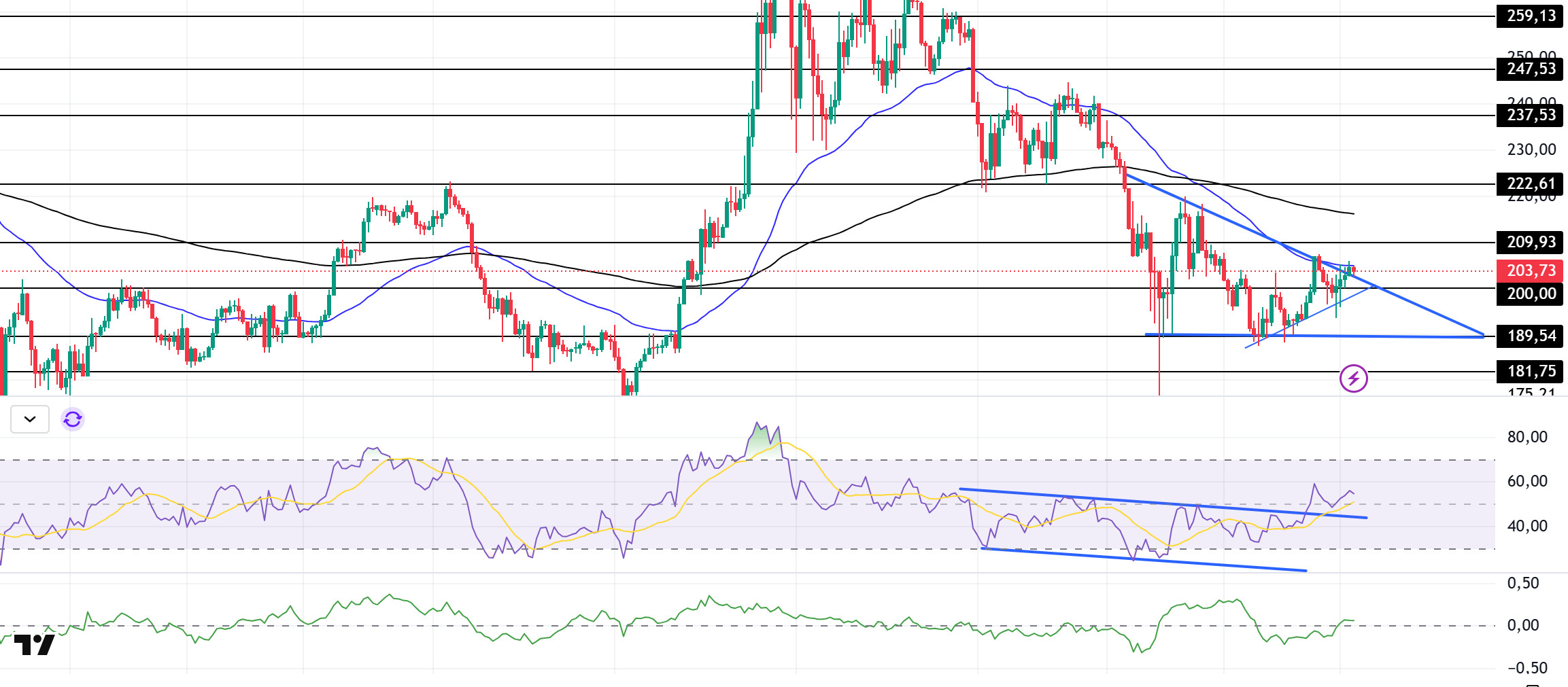Click the 40,00 RSI axis value

[x=1527, y=526]
